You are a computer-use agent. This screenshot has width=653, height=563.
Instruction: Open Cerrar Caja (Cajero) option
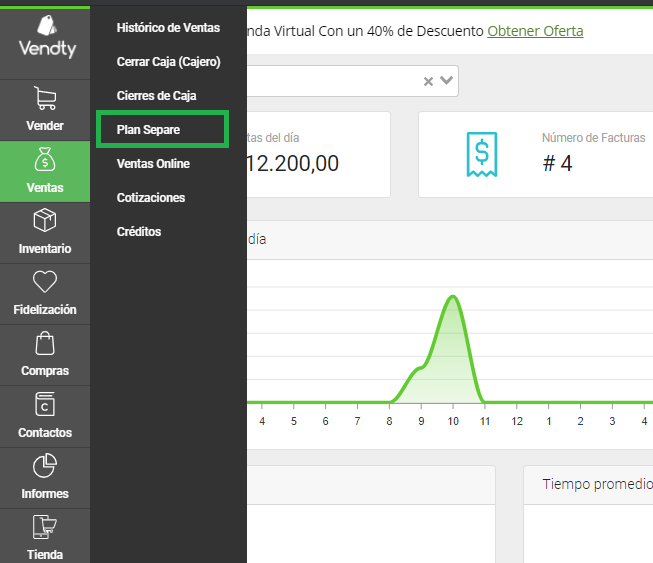click(169, 62)
